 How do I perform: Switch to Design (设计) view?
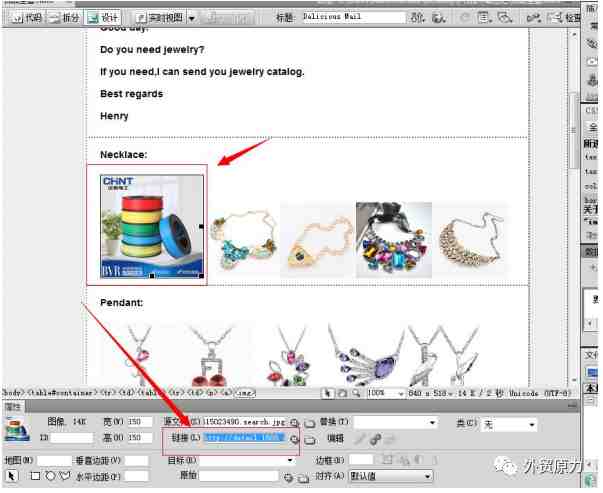coord(103,18)
